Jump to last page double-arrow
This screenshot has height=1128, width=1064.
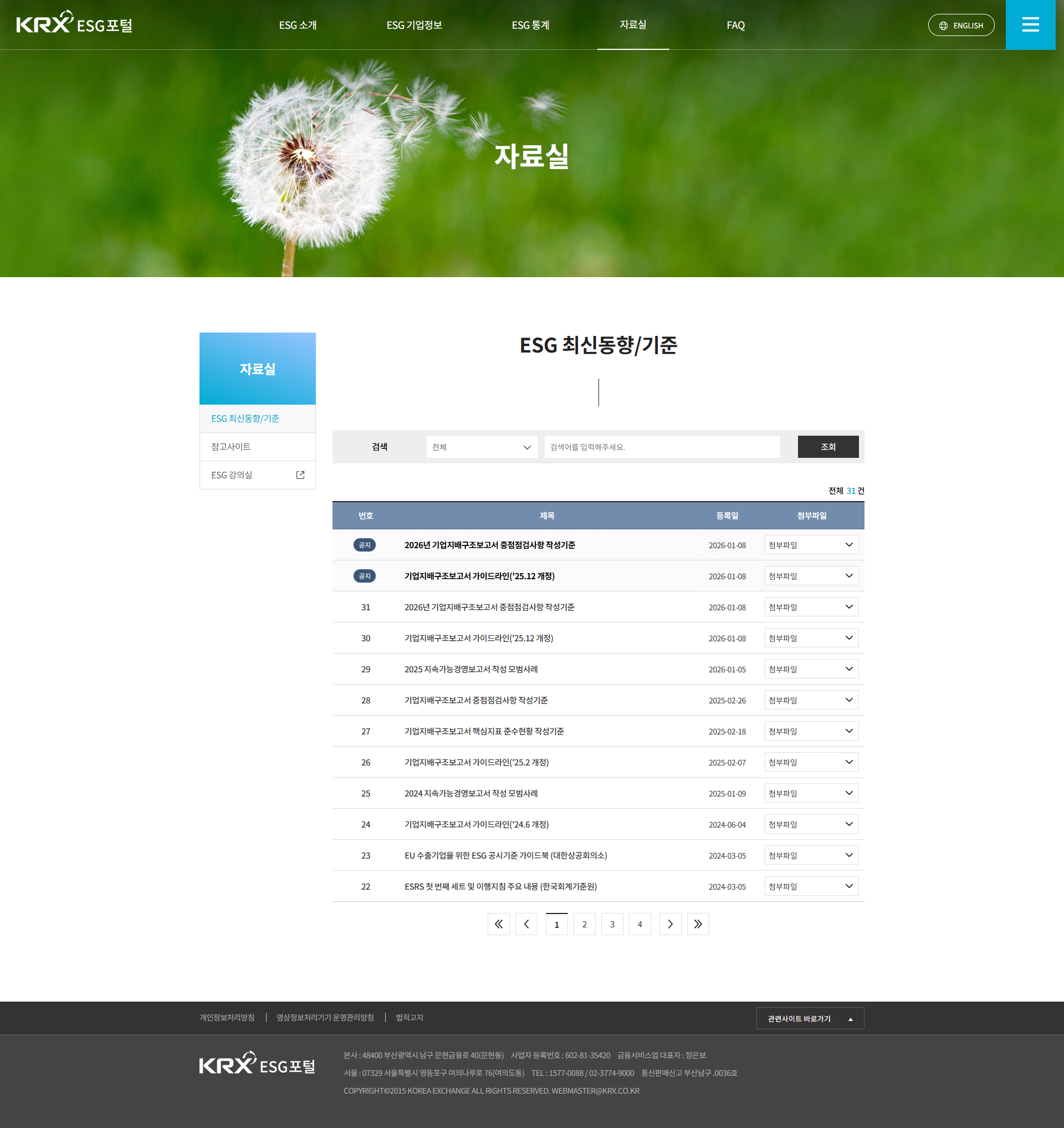point(698,923)
